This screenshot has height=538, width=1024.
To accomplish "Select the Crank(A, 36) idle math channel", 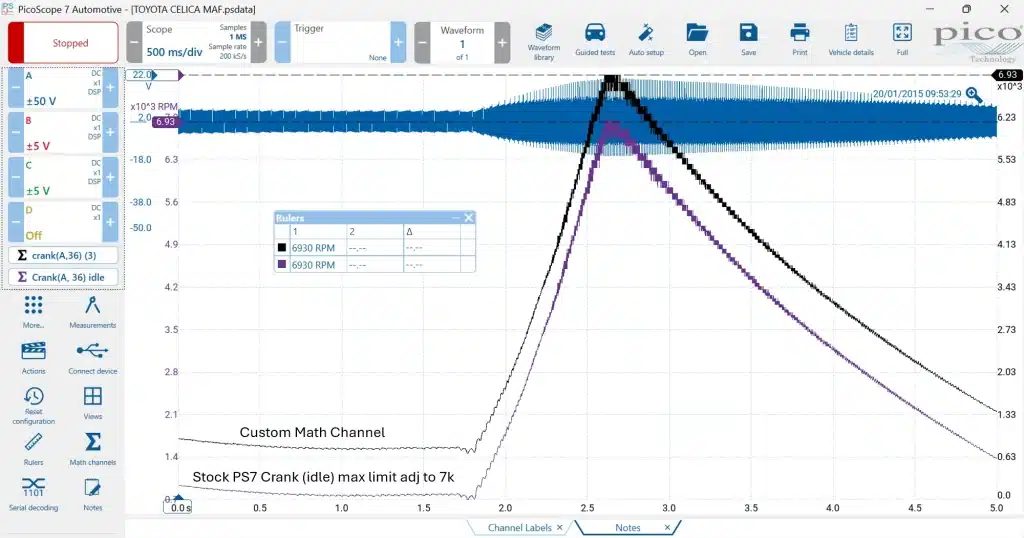I will coord(63,277).
